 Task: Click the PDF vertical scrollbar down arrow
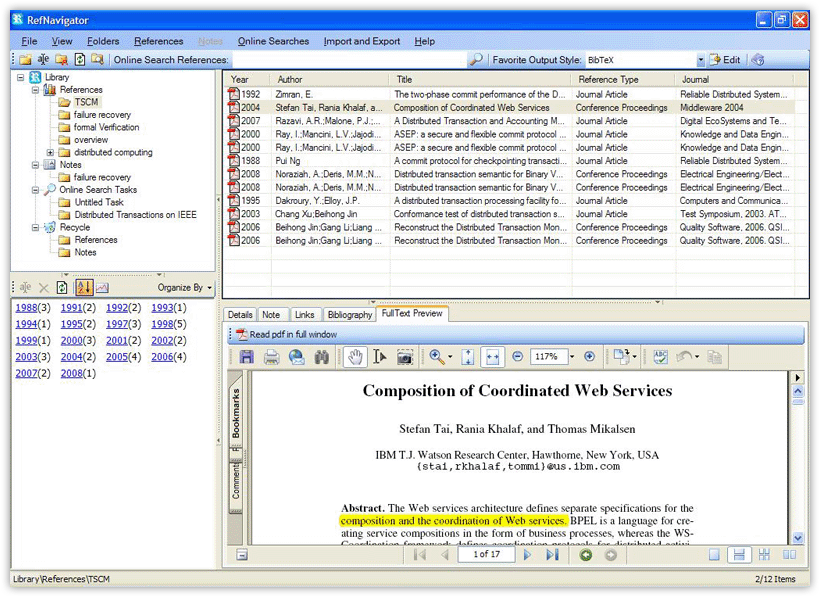(798, 538)
